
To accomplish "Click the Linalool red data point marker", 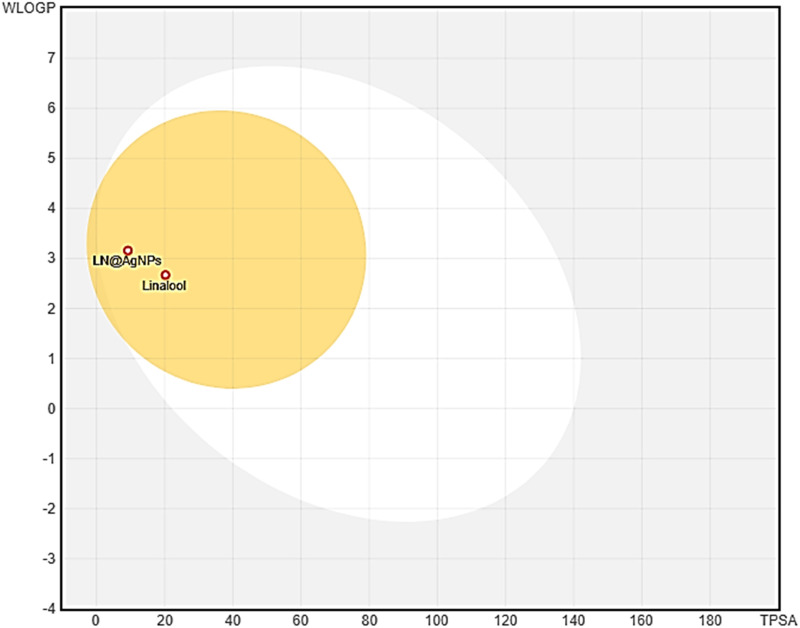I will (166, 274).
